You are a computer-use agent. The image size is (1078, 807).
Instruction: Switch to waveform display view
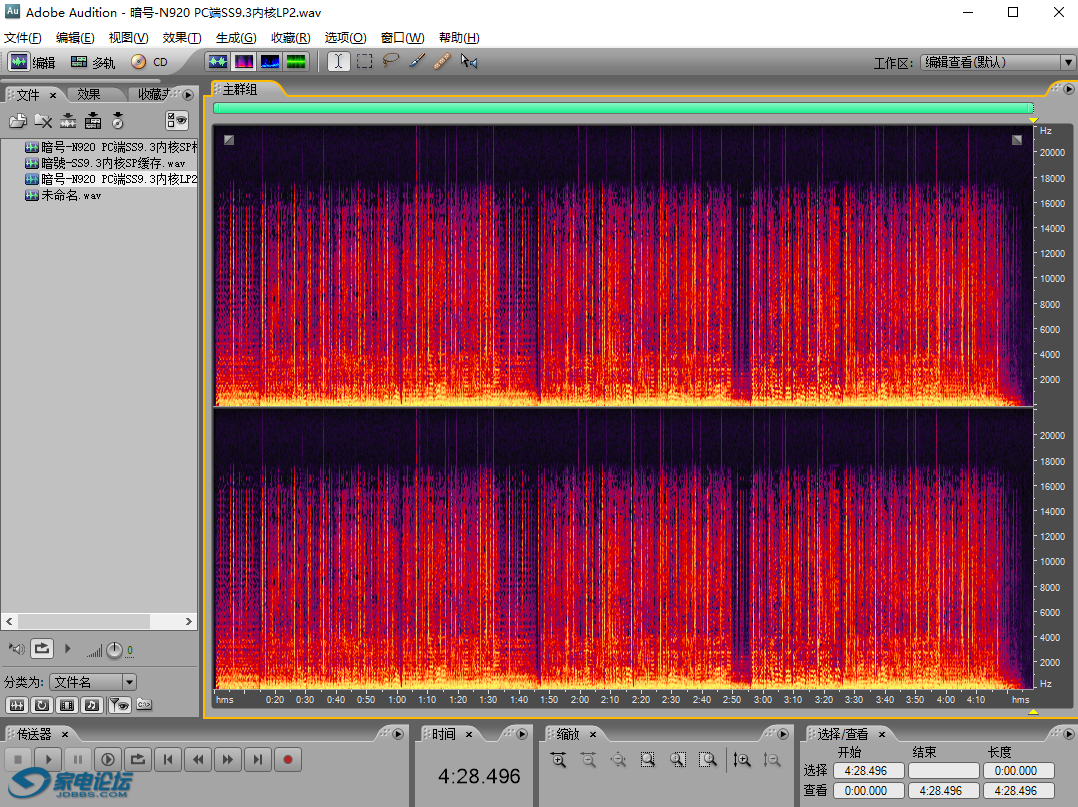(218, 61)
